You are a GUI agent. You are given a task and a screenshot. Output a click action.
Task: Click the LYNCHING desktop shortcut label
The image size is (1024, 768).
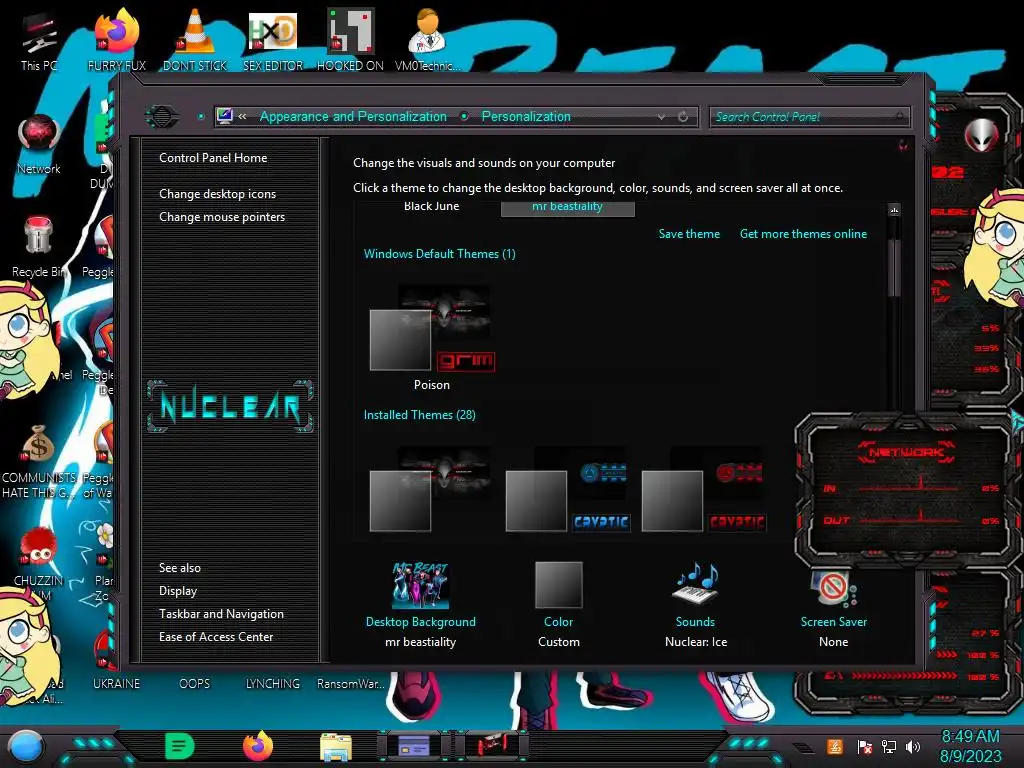pyautogui.click(x=272, y=684)
